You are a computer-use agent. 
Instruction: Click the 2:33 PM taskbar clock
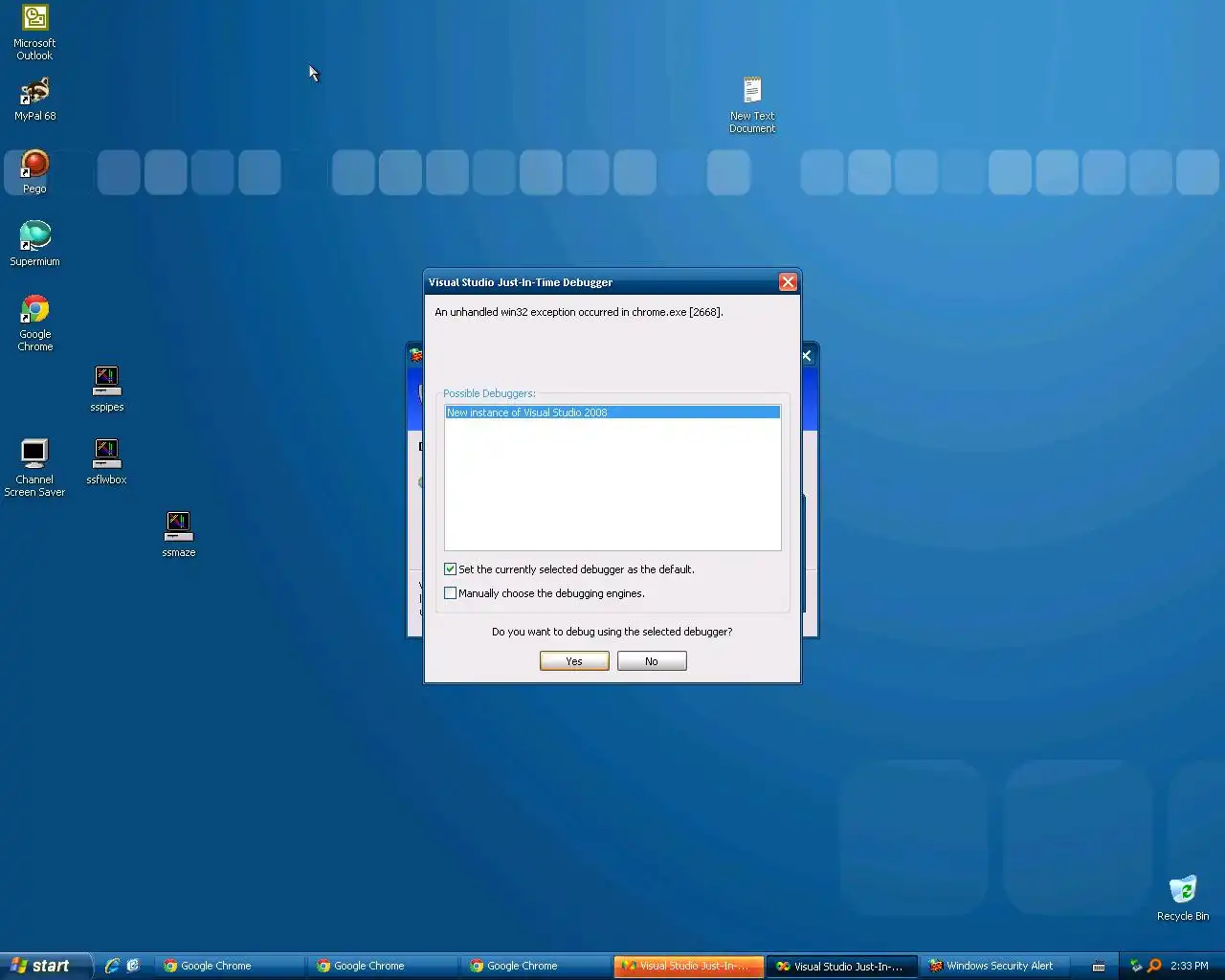1190,966
